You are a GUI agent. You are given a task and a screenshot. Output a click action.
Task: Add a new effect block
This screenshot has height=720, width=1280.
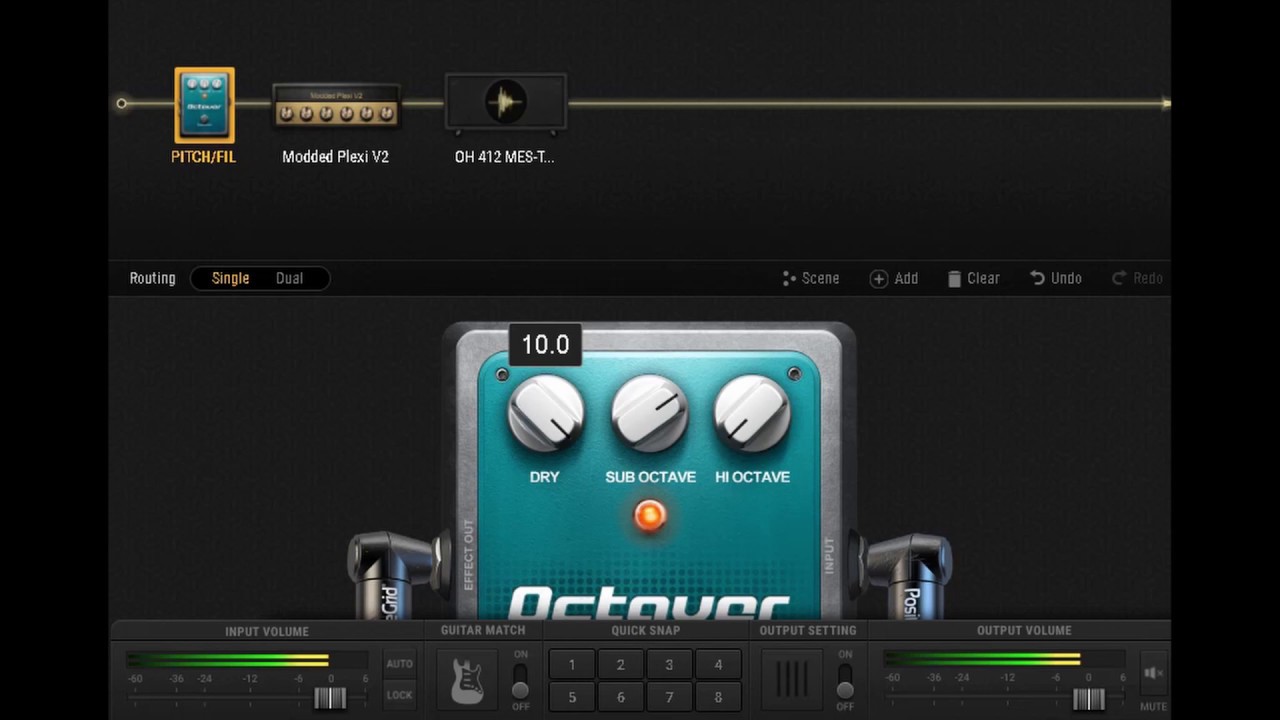point(894,278)
